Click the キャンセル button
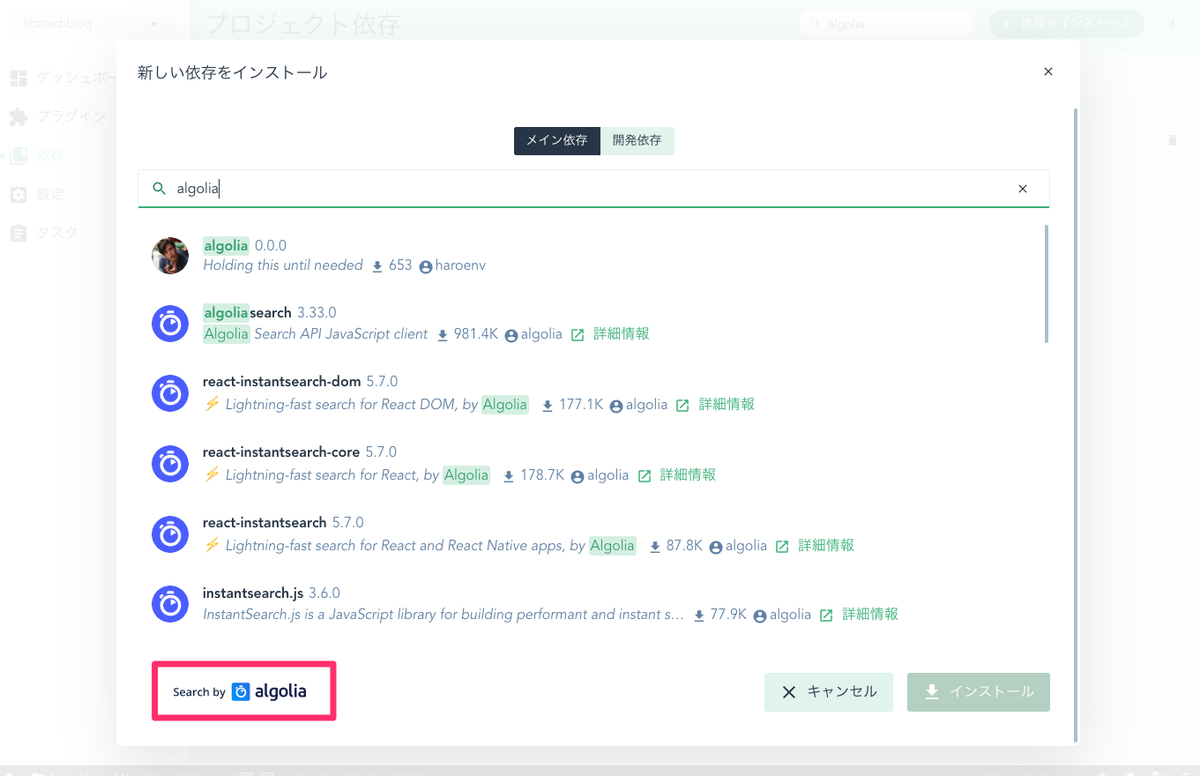 (x=829, y=692)
